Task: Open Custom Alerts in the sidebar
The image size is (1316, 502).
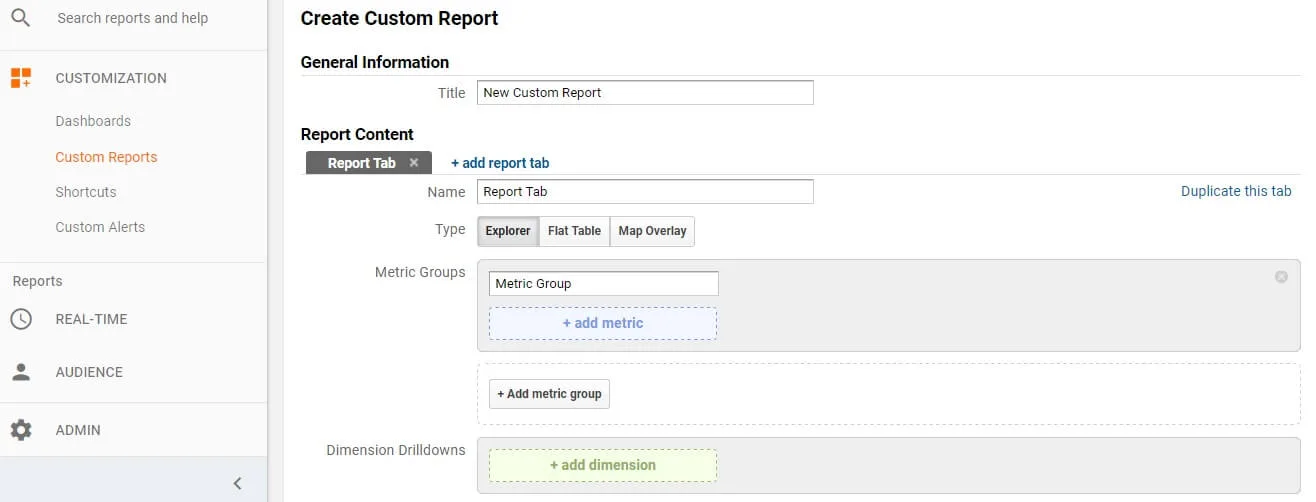Action: (100, 227)
